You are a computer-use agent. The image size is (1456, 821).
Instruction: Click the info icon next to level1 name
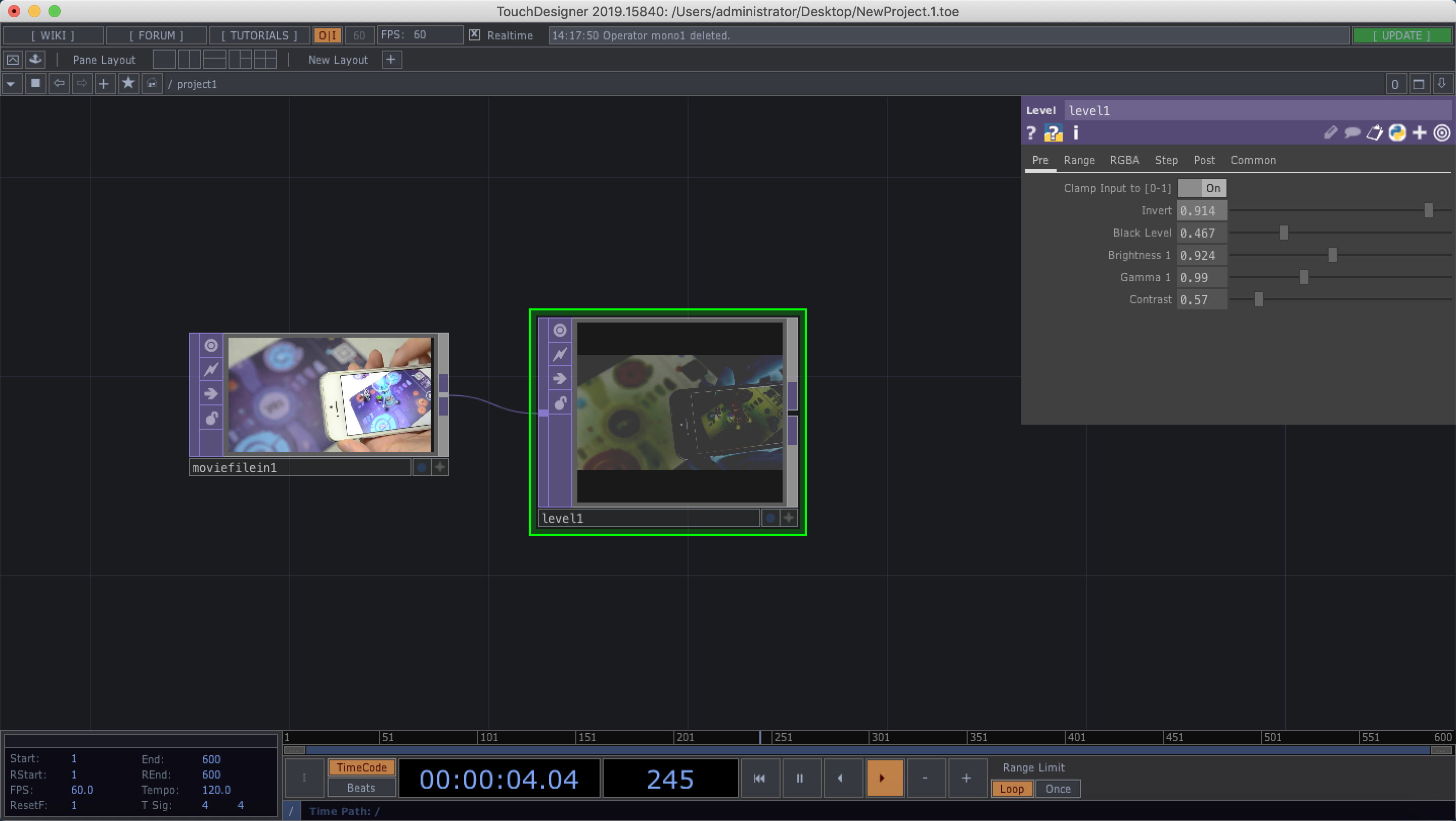pyautogui.click(x=1075, y=133)
